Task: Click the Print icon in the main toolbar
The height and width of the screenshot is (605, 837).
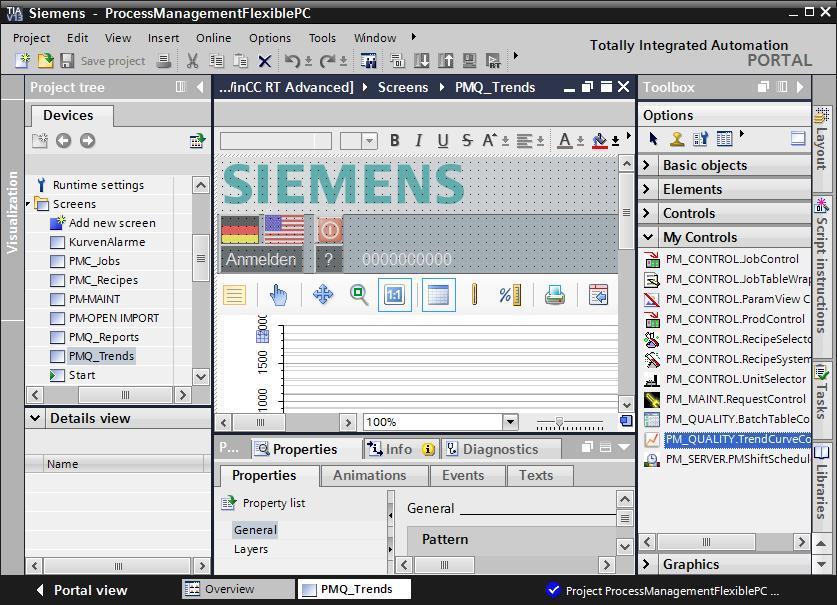Action: coord(164,61)
